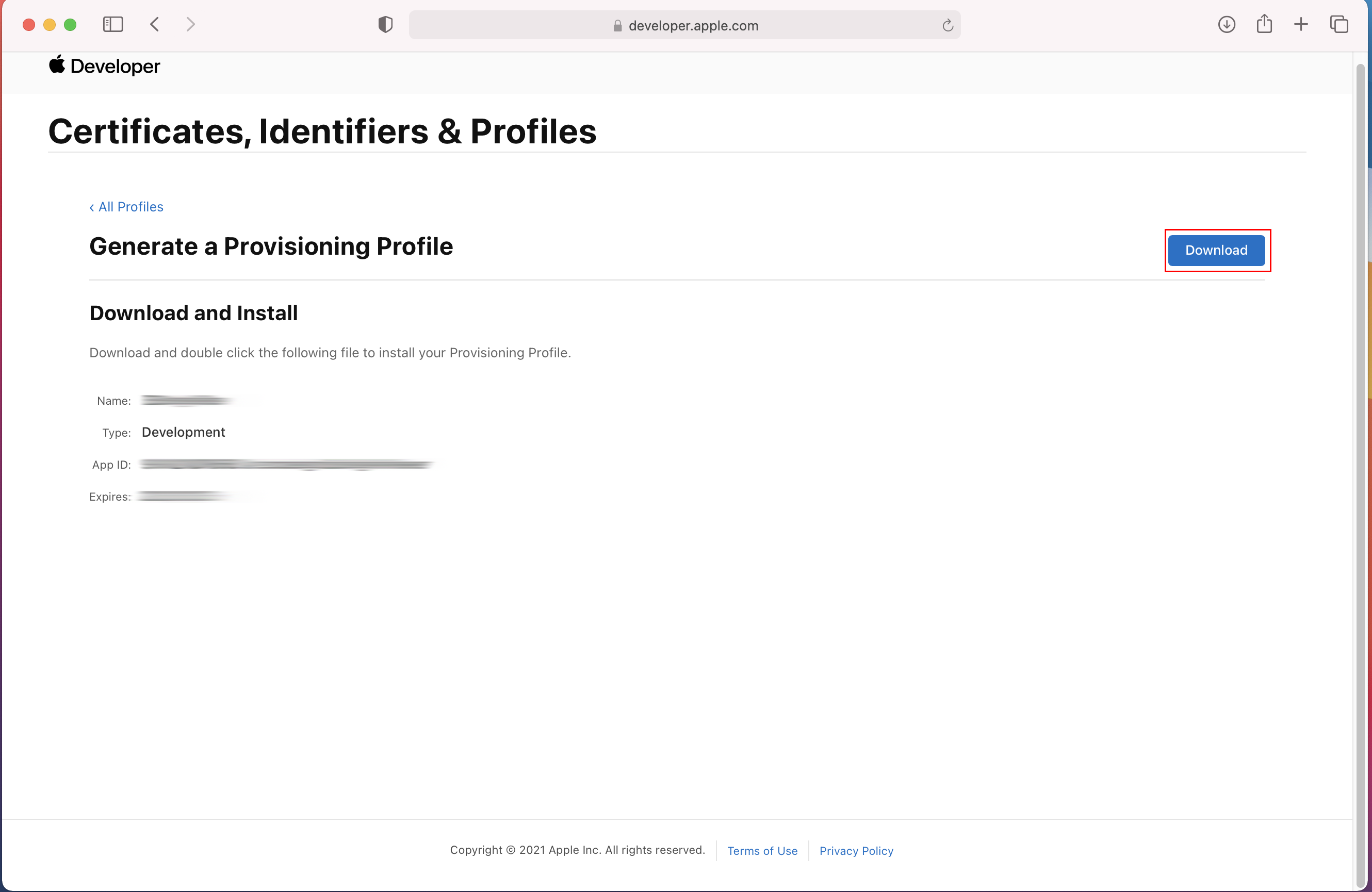The image size is (1372, 892).
Task: Click the blue Download button
Action: (x=1216, y=250)
